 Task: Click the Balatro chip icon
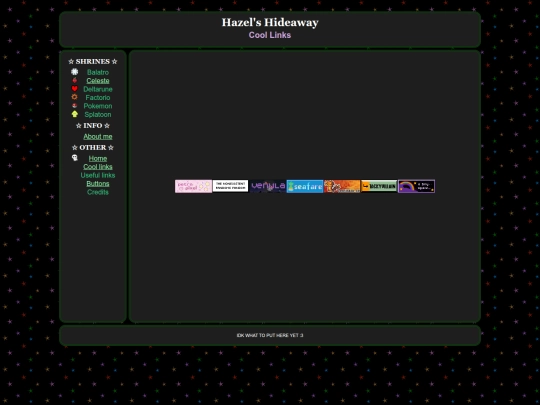pos(75,72)
